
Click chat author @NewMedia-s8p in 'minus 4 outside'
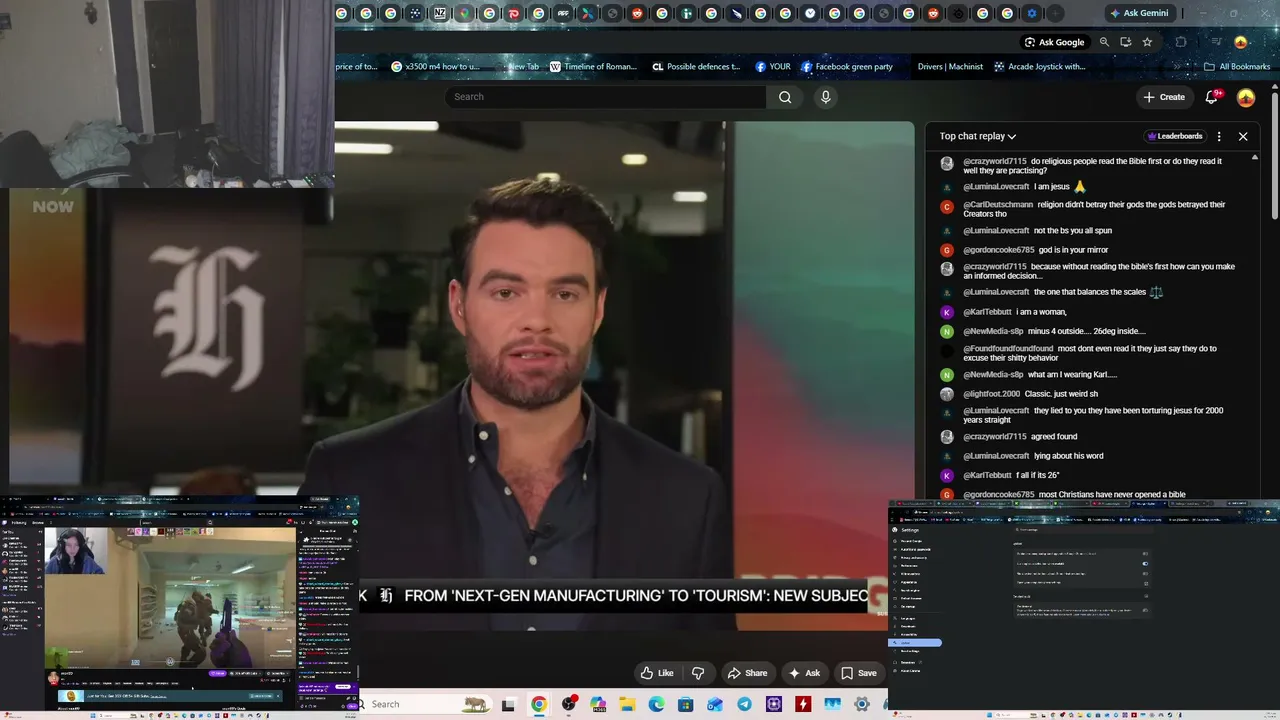point(993,331)
